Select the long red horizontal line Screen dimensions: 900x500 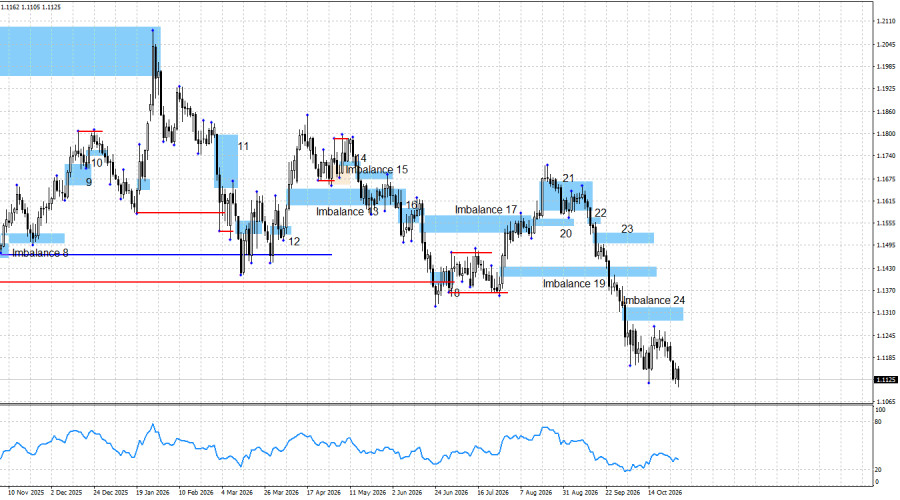click(227, 282)
